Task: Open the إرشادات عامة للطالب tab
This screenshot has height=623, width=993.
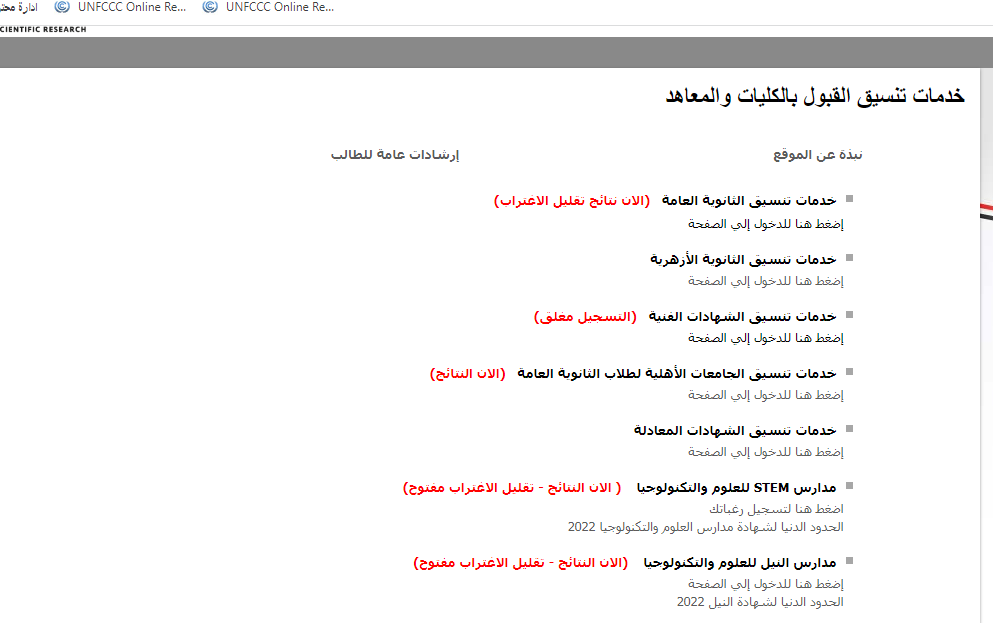Action: click(x=394, y=155)
